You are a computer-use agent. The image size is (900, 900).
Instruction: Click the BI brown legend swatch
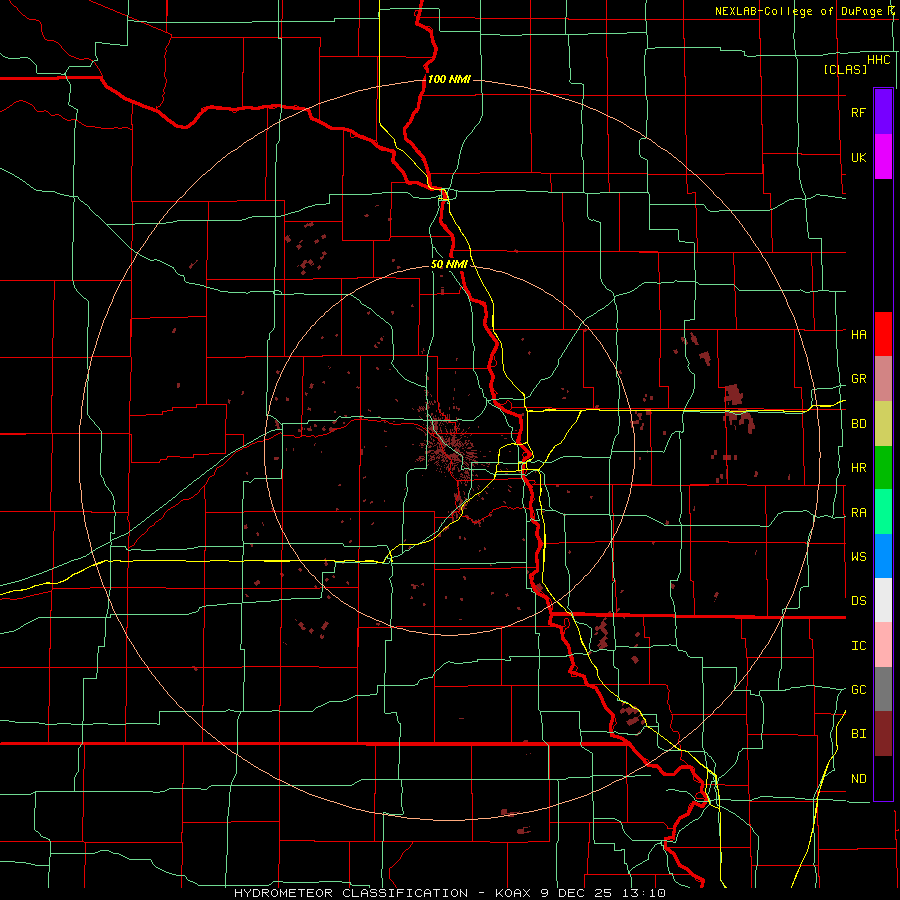pos(883,734)
